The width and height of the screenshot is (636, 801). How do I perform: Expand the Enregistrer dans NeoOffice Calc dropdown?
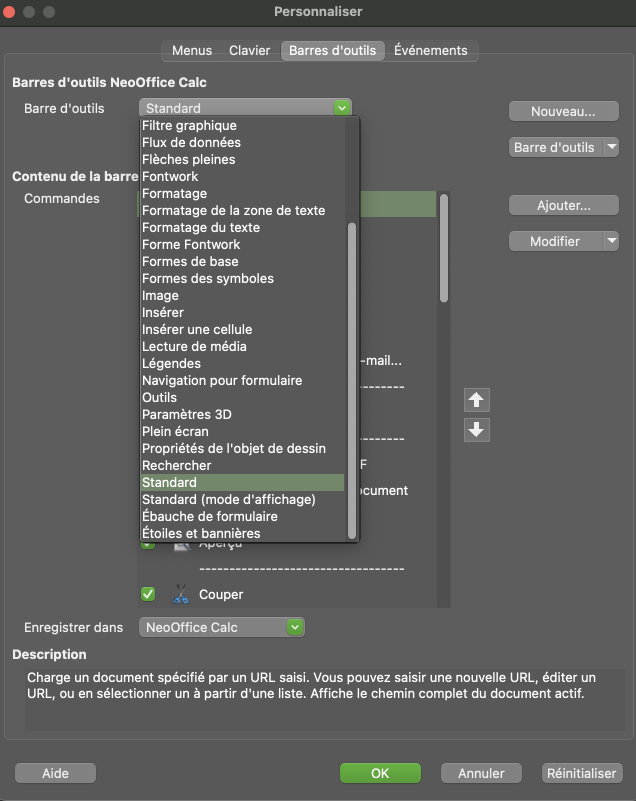[x=294, y=627]
